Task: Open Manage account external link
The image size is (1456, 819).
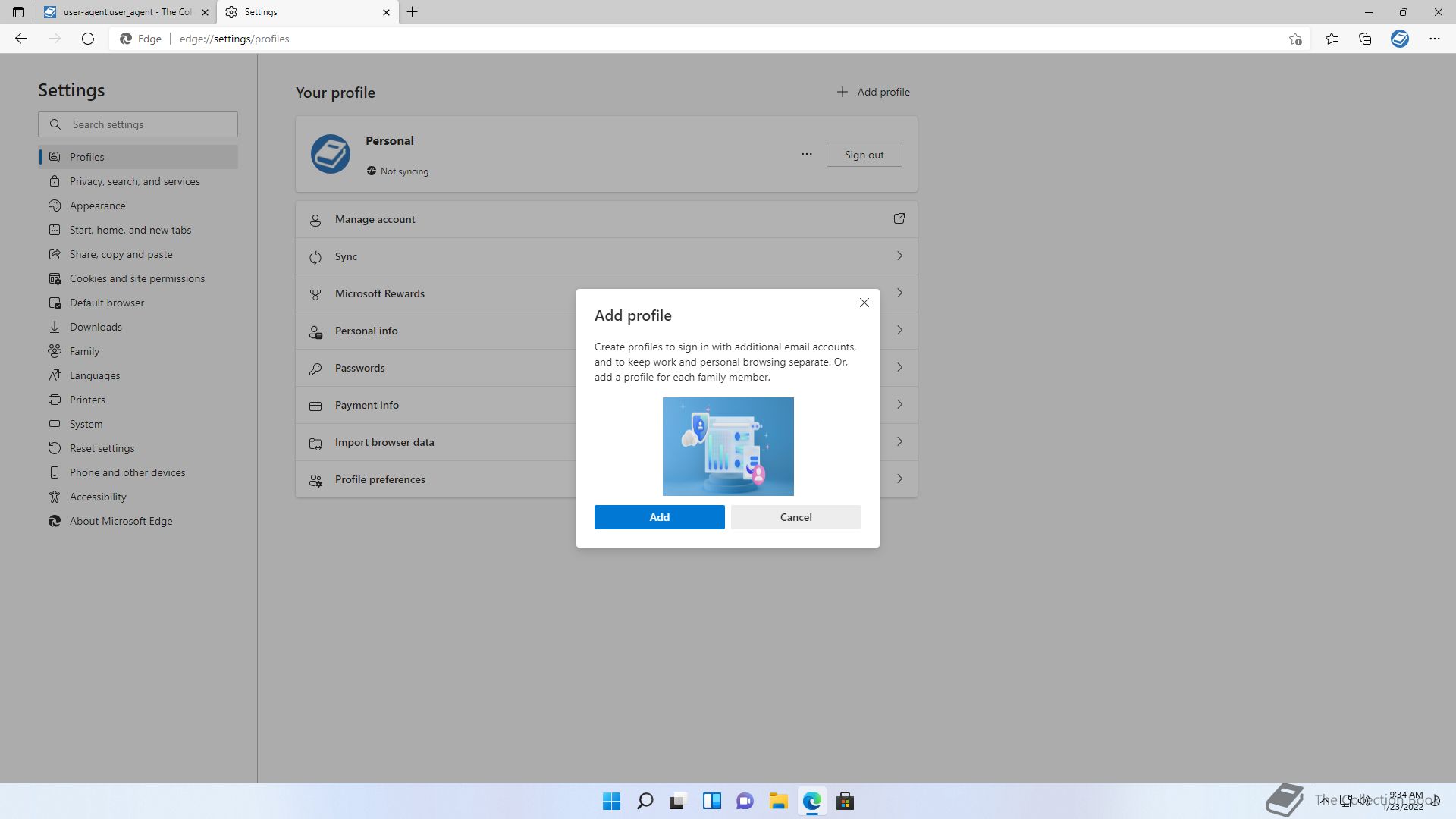Action: click(899, 218)
